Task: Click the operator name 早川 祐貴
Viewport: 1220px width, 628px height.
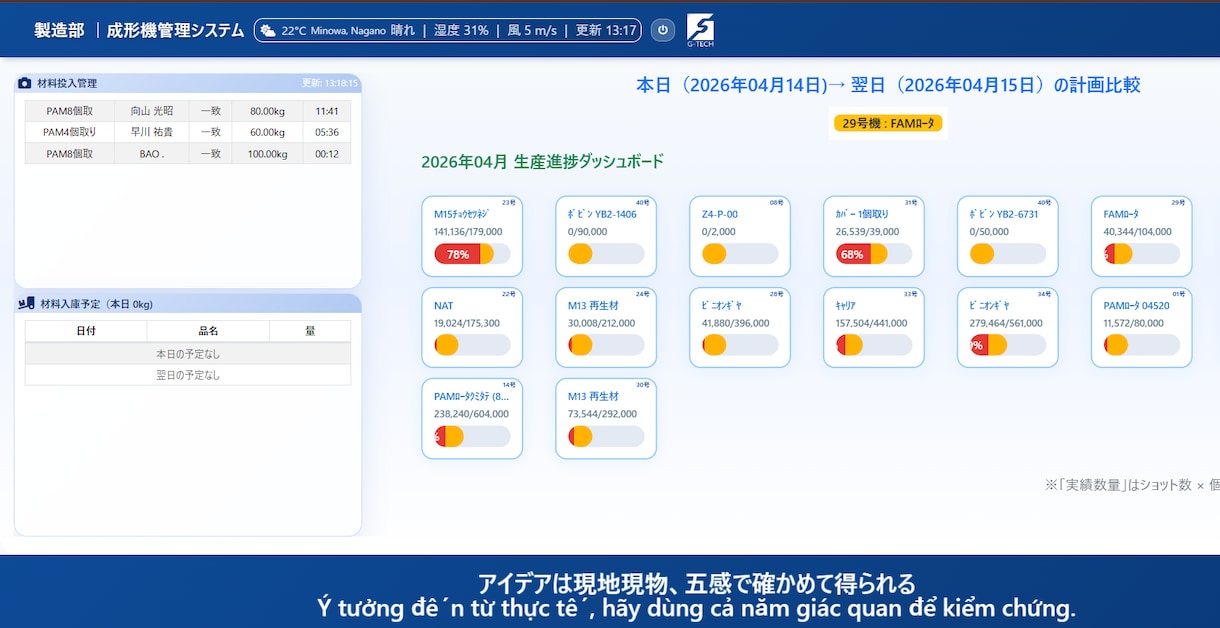Action: click(x=151, y=132)
